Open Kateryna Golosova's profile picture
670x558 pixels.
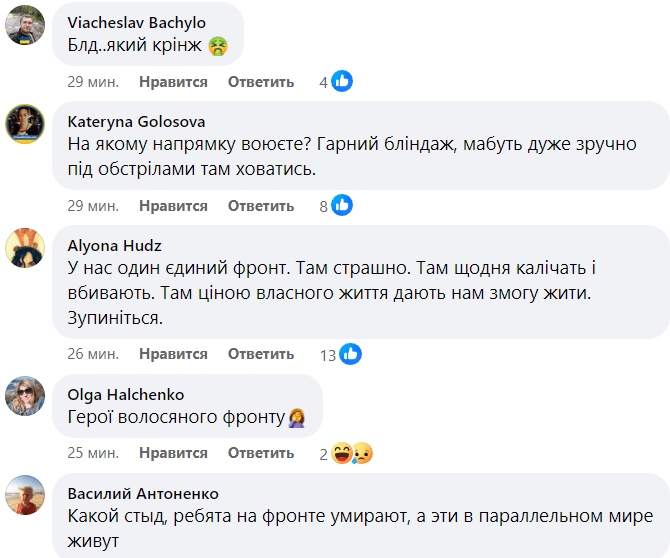(x=24, y=123)
